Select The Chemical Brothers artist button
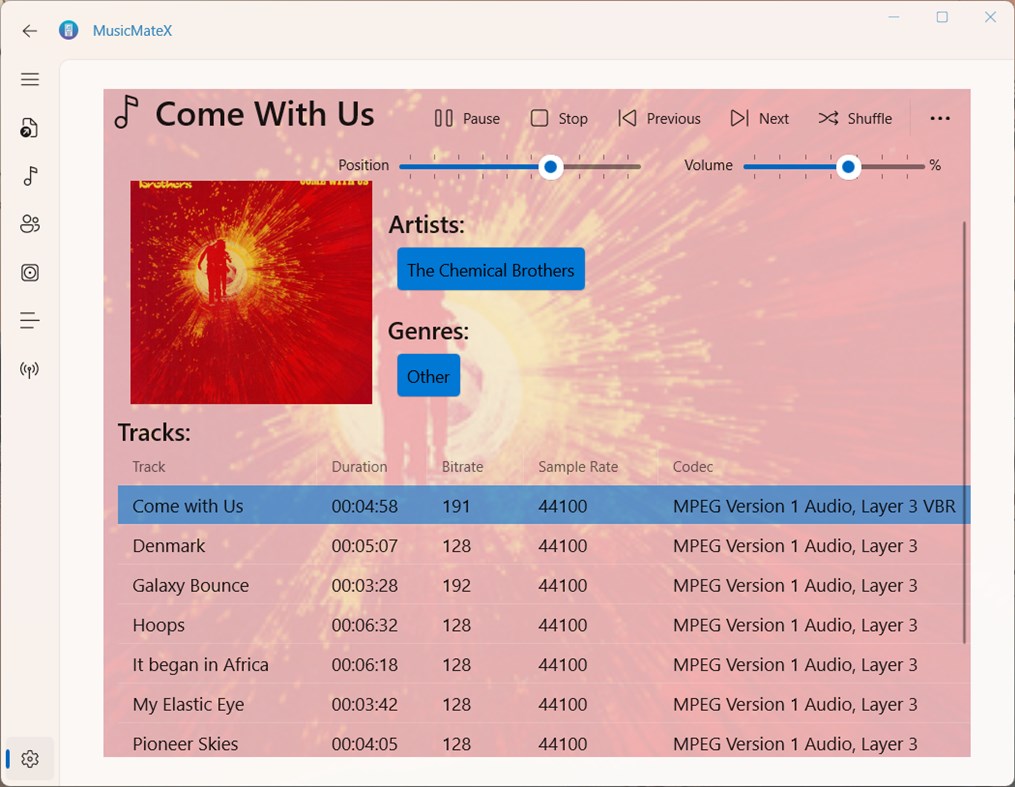The width and height of the screenshot is (1015, 787). pyautogui.click(x=490, y=269)
